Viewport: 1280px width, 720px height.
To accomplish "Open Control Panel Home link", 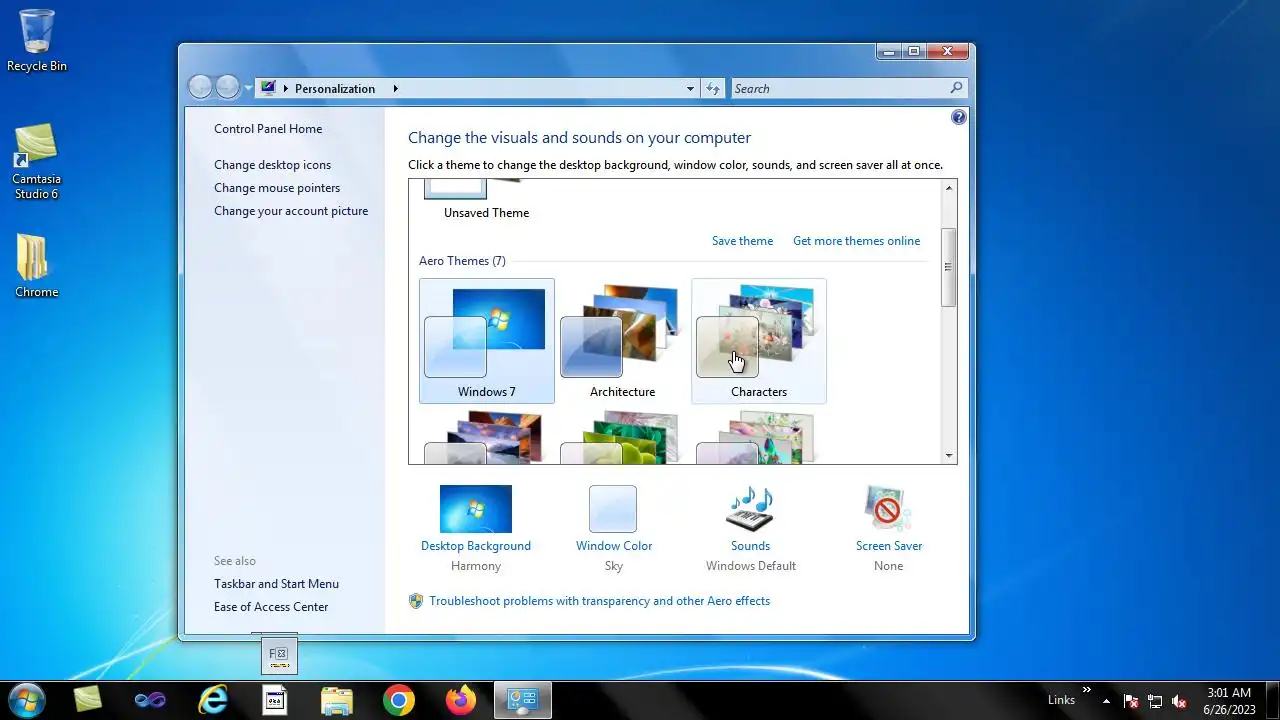I will coord(268,129).
